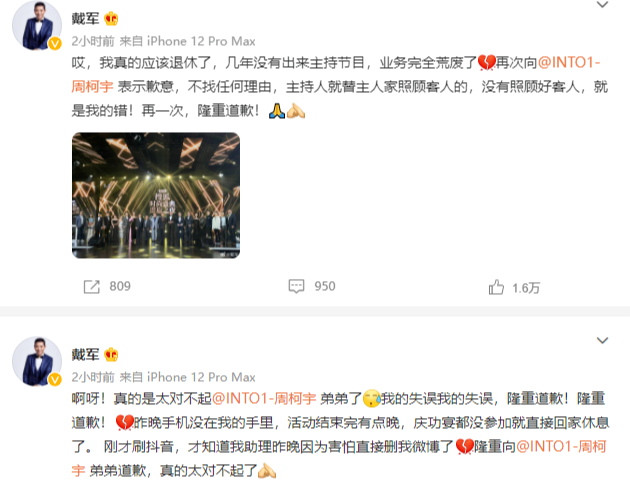
Task: Click the first post's 2小时前 timestamp
Action: coord(93,41)
